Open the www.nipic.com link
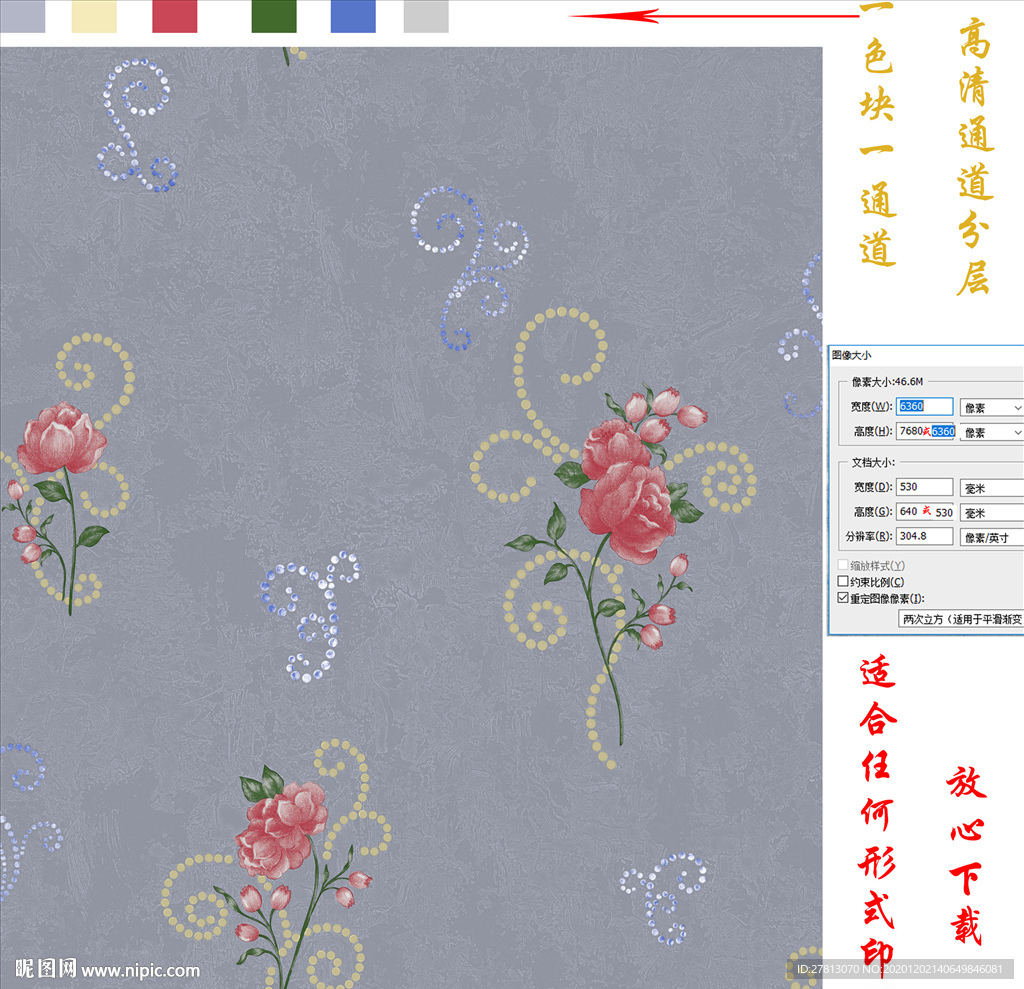Image resolution: width=1024 pixels, height=989 pixels. (x=141, y=970)
